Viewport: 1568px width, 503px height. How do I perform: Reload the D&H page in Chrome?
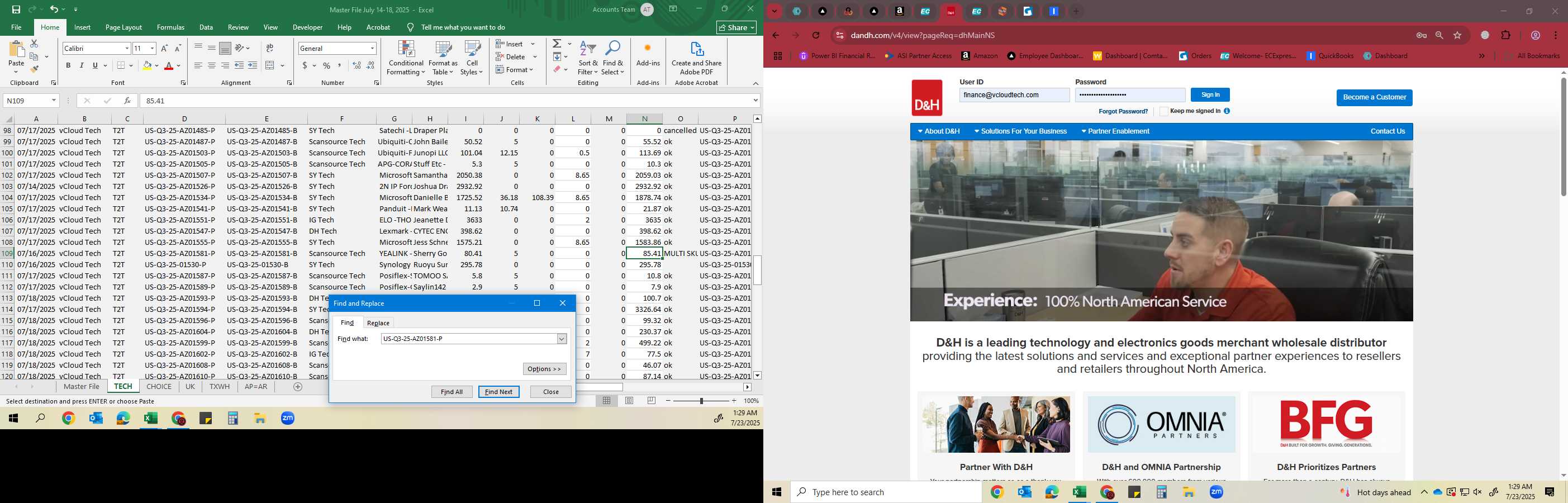[816, 35]
